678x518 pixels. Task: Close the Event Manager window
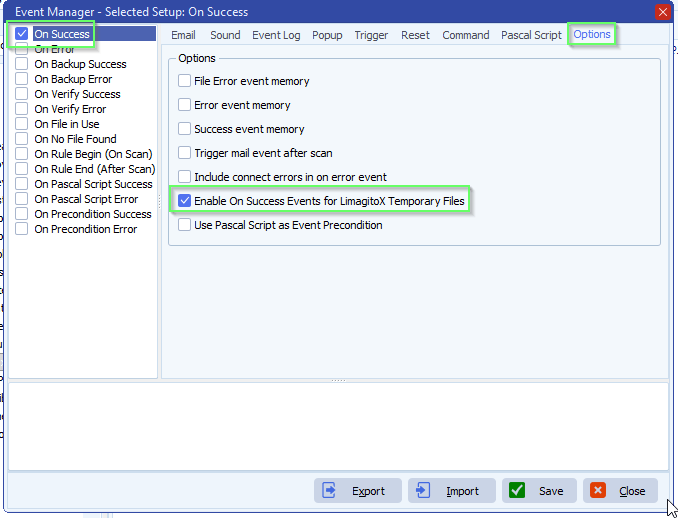(662, 12)
